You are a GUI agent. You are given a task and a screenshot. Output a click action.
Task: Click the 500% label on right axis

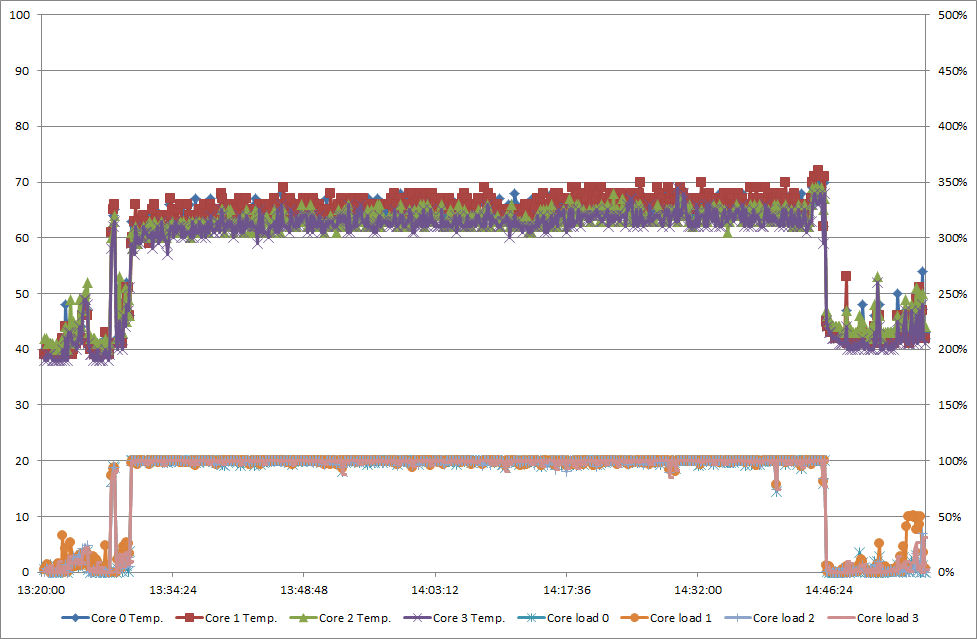click(x=948, y=15)
